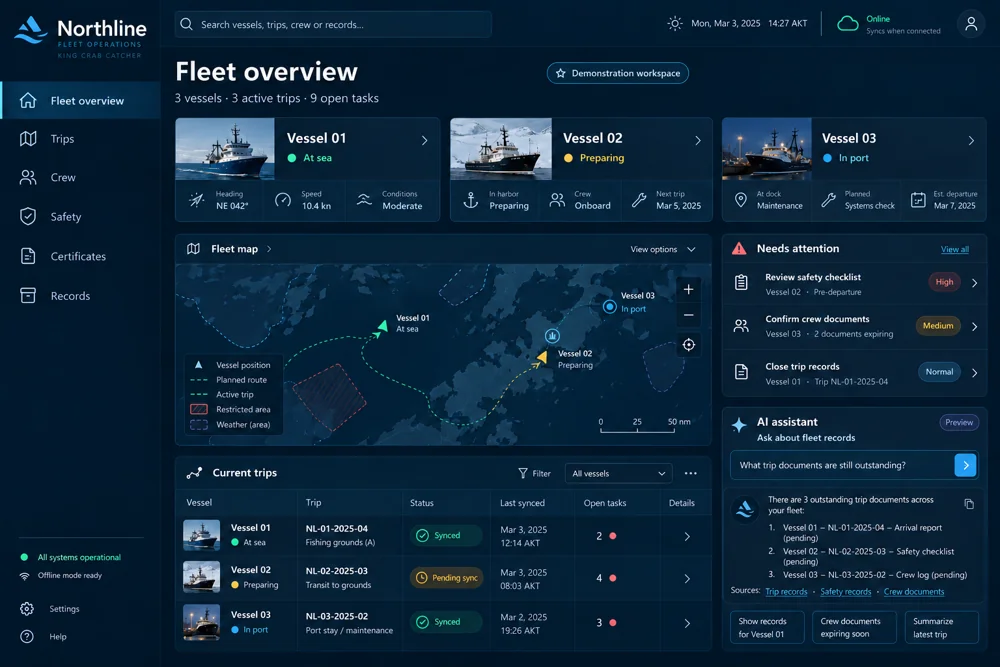The image size is (1000, 667).
Task: Click the search magnifier icon
Action: pos(186,24)
